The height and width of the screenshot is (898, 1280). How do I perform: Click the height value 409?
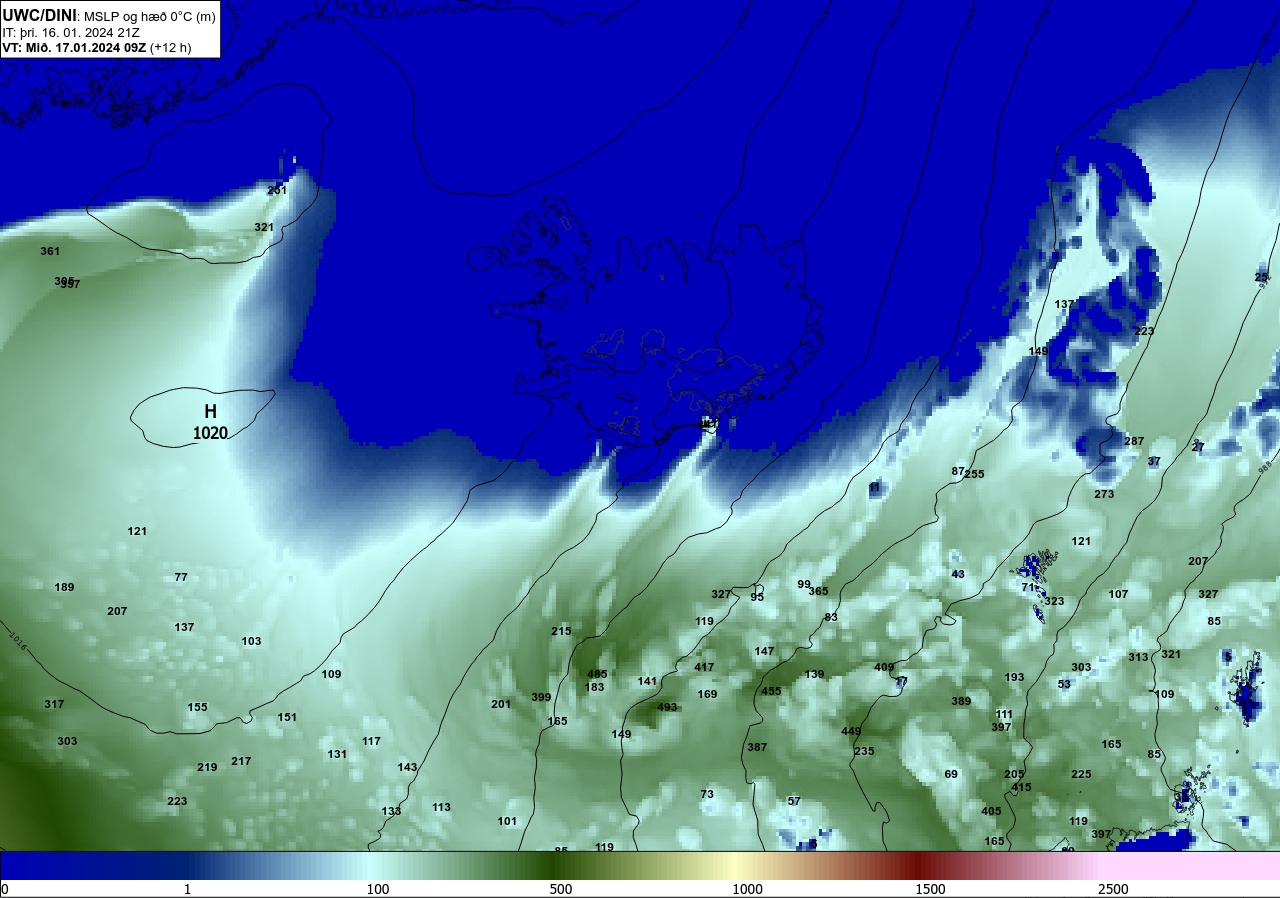click(x=884, y=667)
